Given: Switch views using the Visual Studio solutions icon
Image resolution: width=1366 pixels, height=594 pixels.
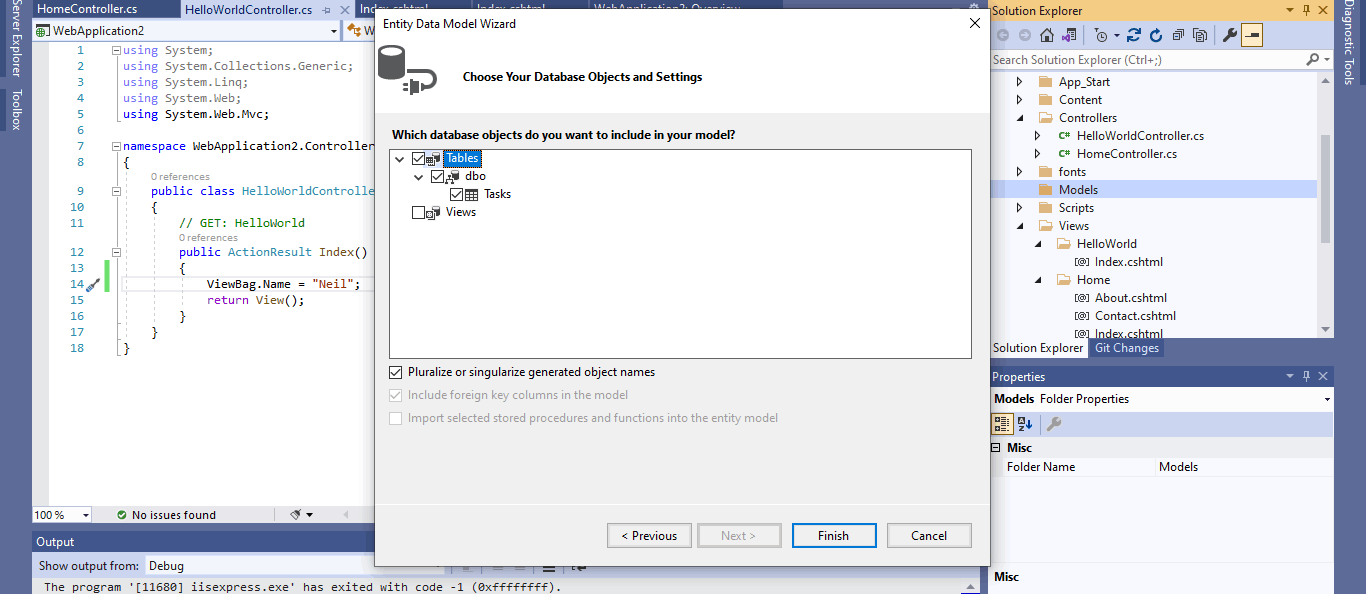Looking at the screenshot, I should click(1070, 35).
